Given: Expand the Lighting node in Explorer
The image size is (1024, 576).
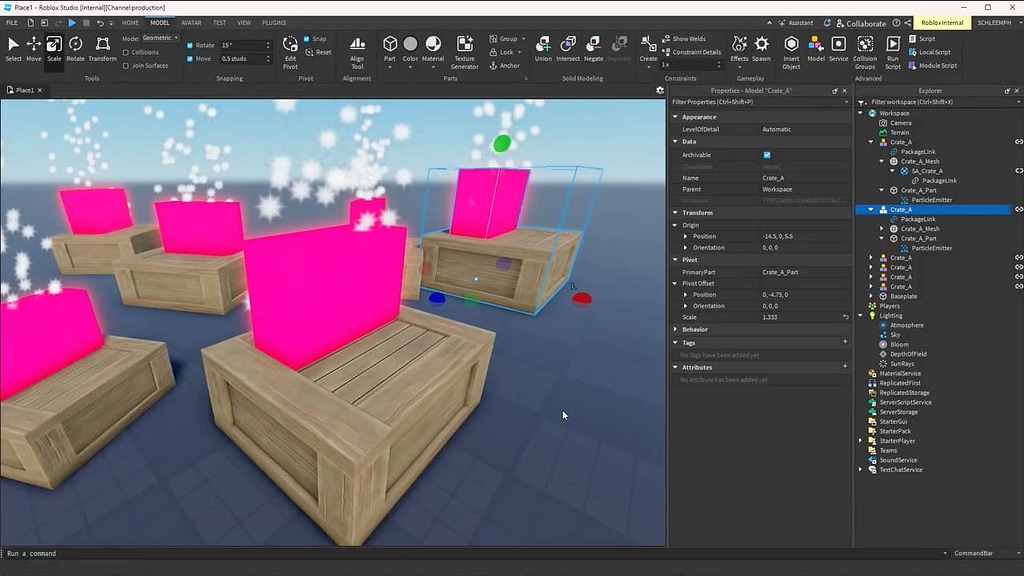Looking at the screenshot, I should (x=861, y=315).
